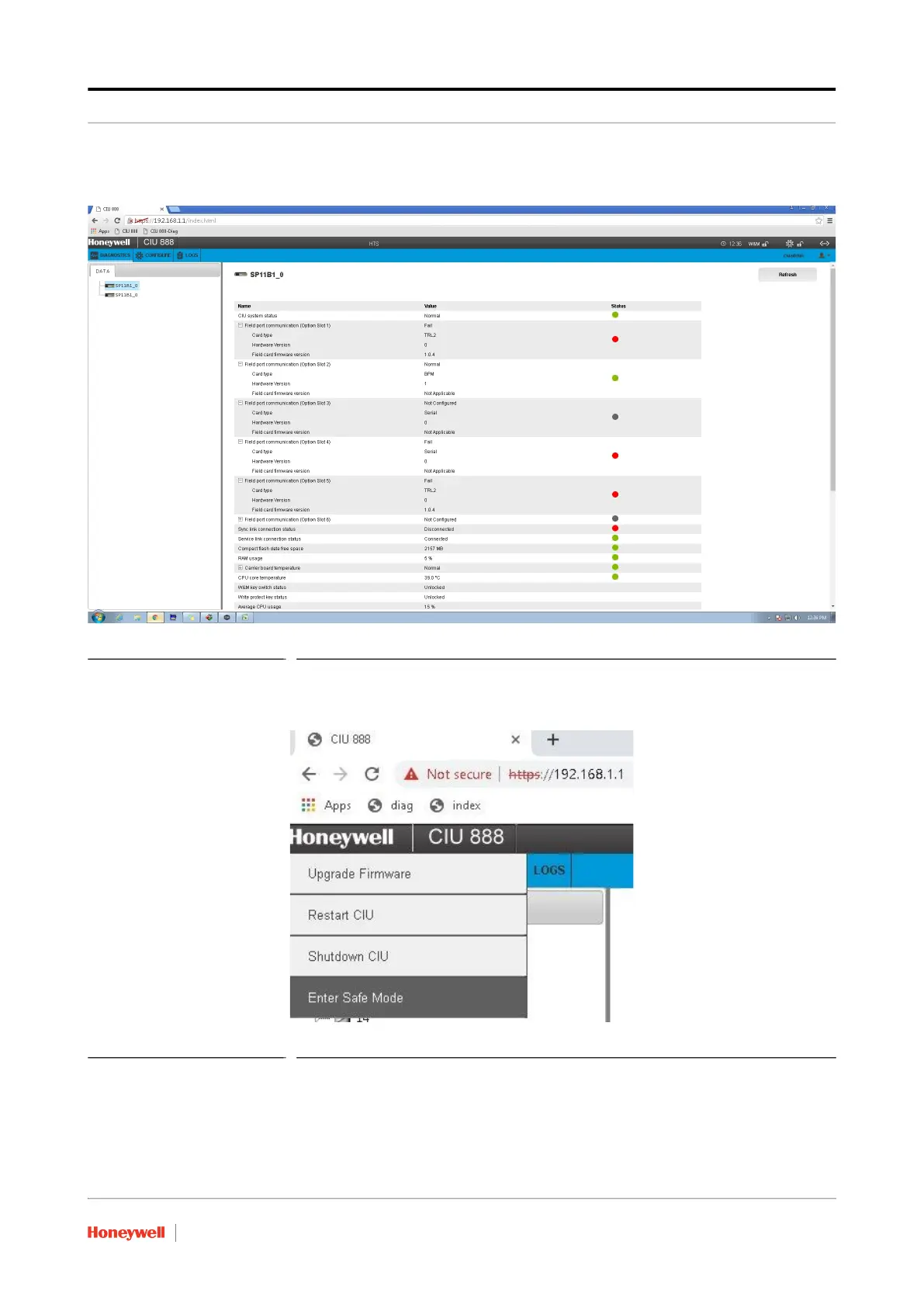Image resolution: width=924 pixels, height=1307 pixels.
Task: Click 'Write protect key status' row
Action: coord(468,597)
